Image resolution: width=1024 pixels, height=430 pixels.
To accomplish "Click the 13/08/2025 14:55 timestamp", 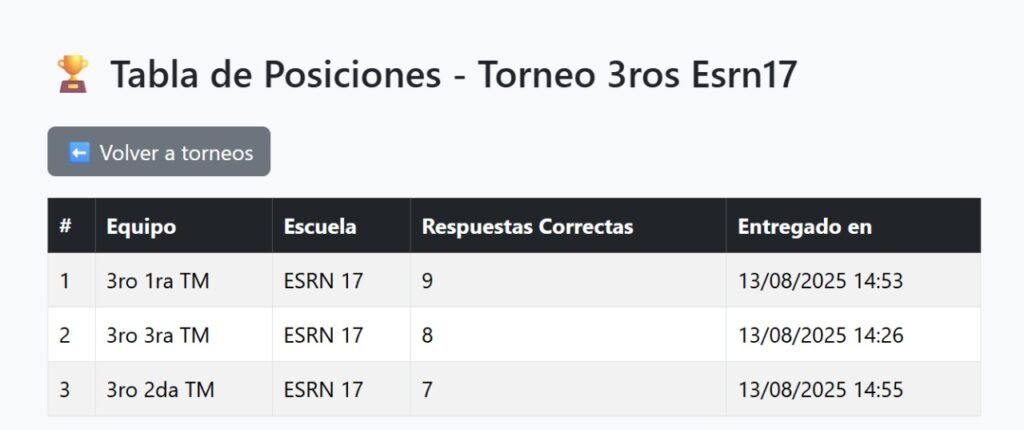I will 821,389.
